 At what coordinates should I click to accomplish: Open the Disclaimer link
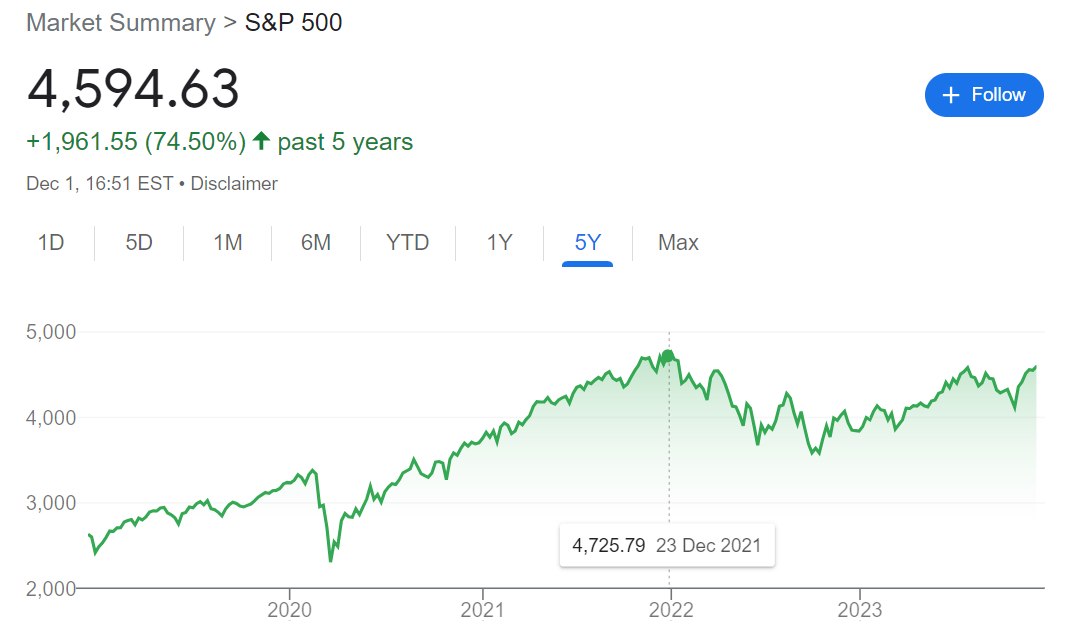pos(234,184)
